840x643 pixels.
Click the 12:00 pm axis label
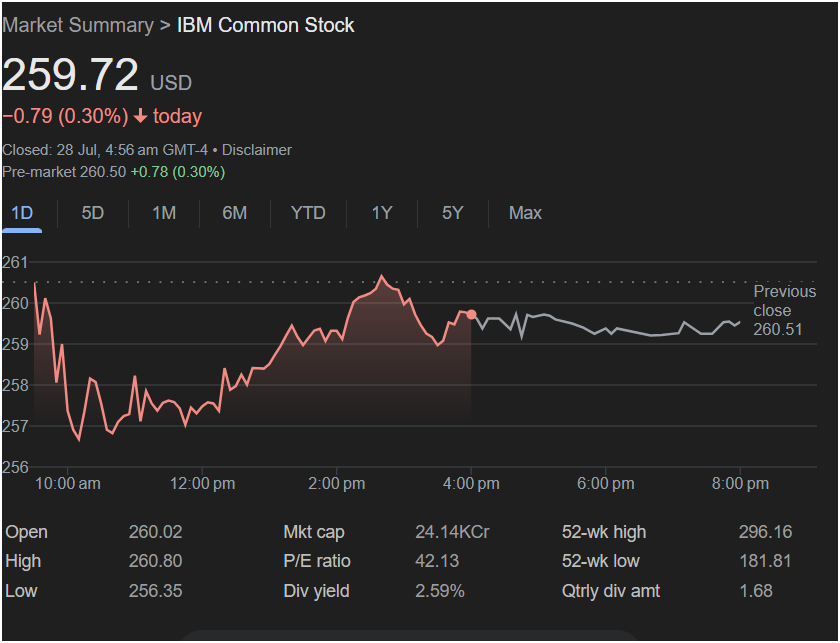(x=202, y=484)
